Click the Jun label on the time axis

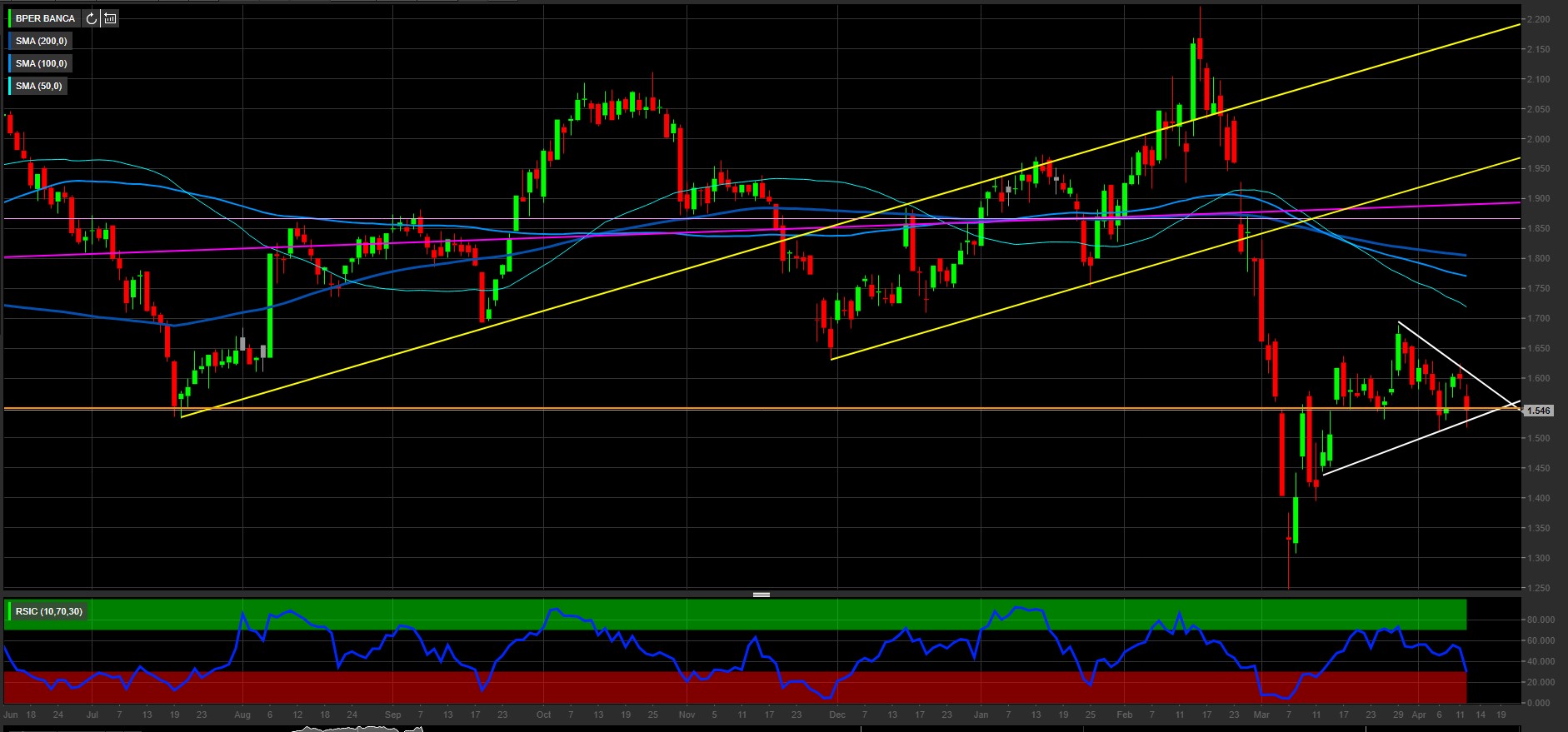point(11,715)
